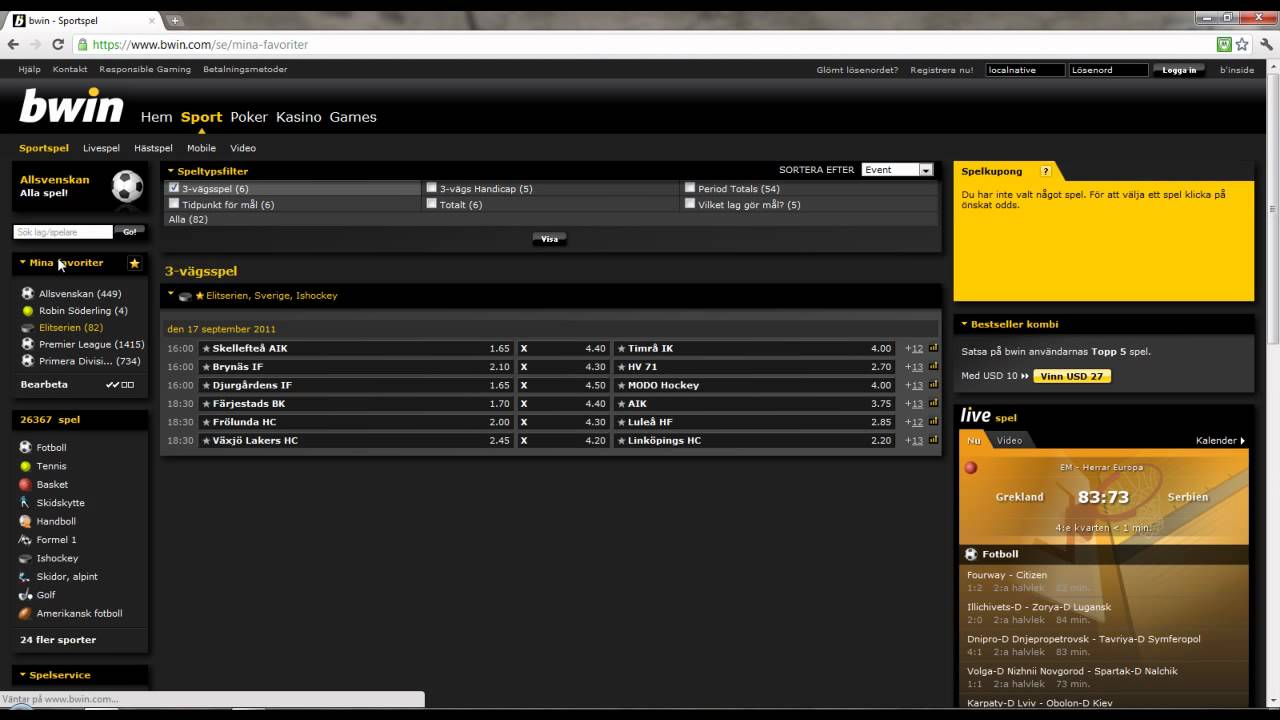Screen dimensions: 1280x720
Task: Collapse the Speltypsfilter section
Action: pos(171,171)
